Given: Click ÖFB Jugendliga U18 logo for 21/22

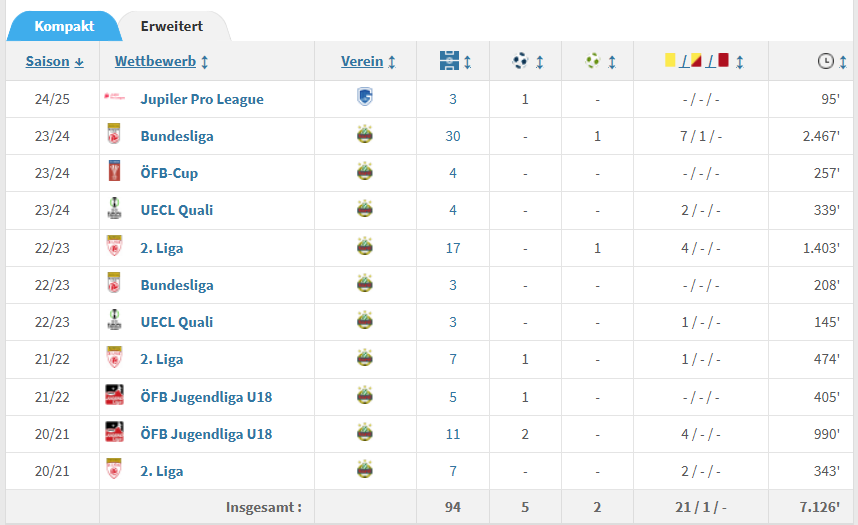Looking at the screenshot, I should (x=114, y=395).
